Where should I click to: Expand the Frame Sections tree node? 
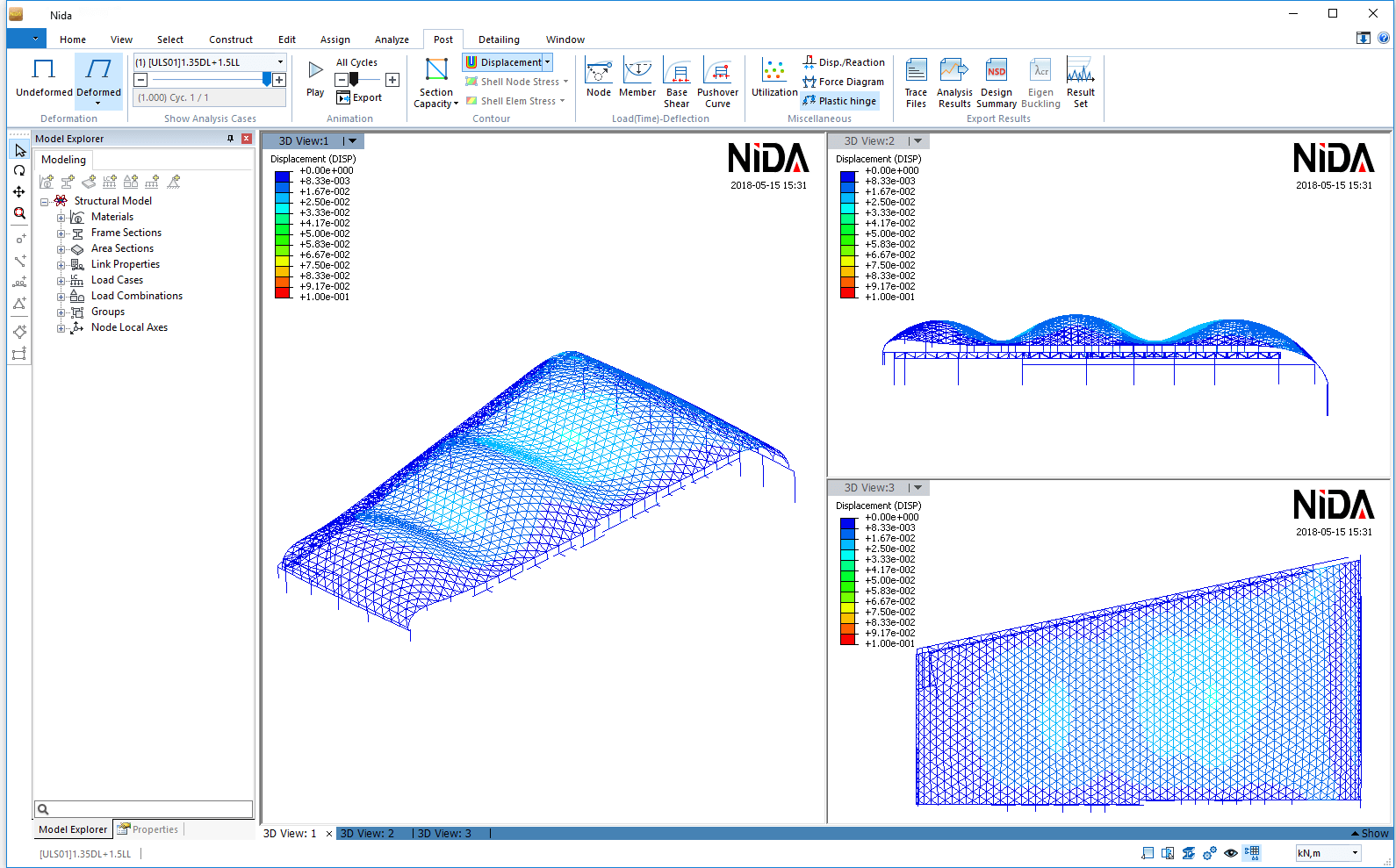coord(61,233)
